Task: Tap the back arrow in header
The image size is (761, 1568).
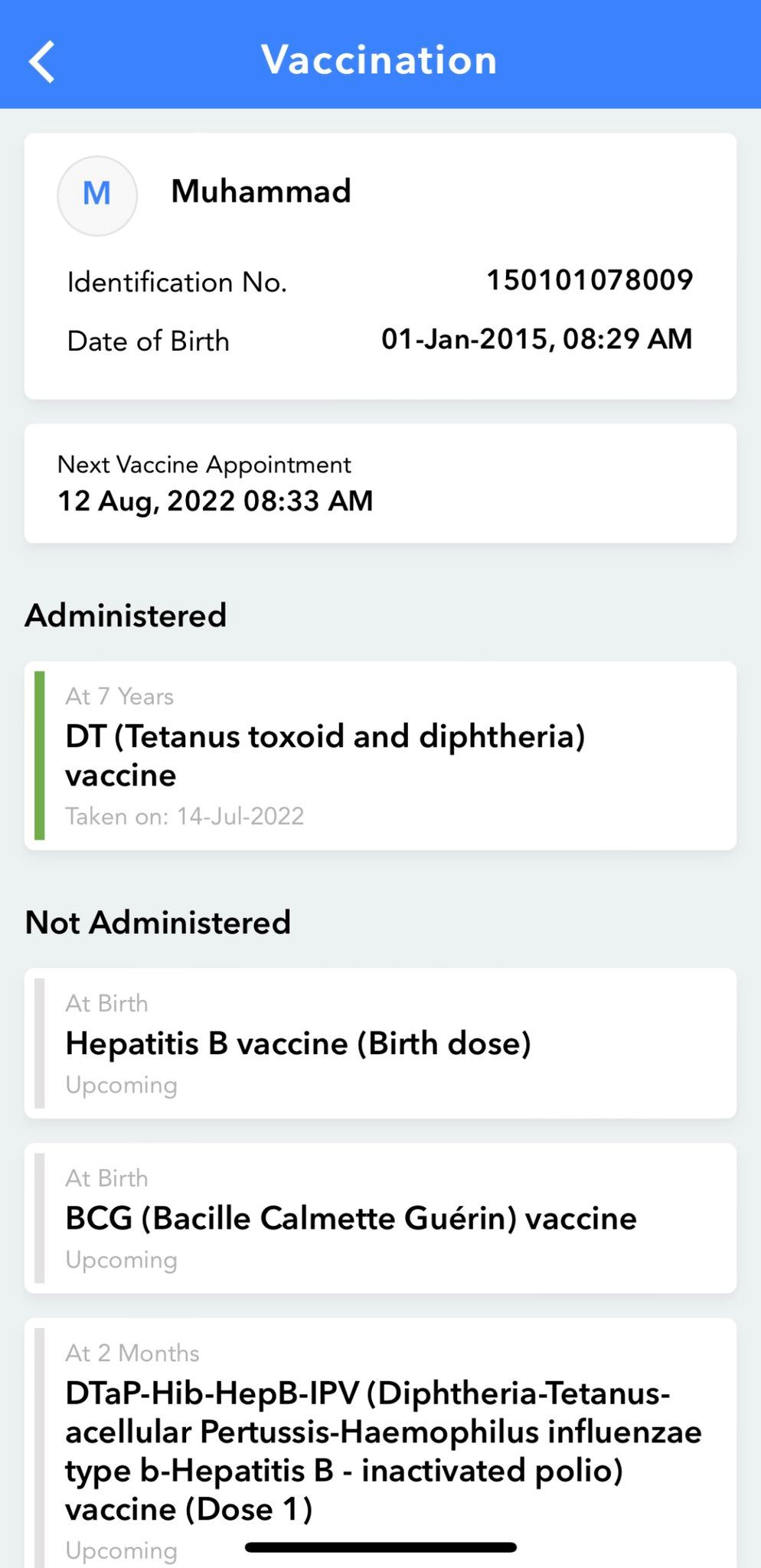Action: (43, 61)
